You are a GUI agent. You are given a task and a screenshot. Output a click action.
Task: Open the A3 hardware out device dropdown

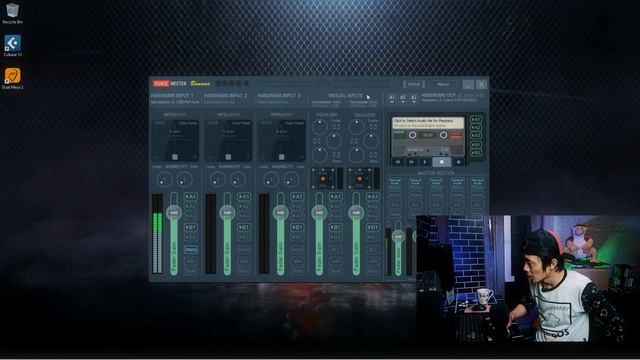coord(414,98)
